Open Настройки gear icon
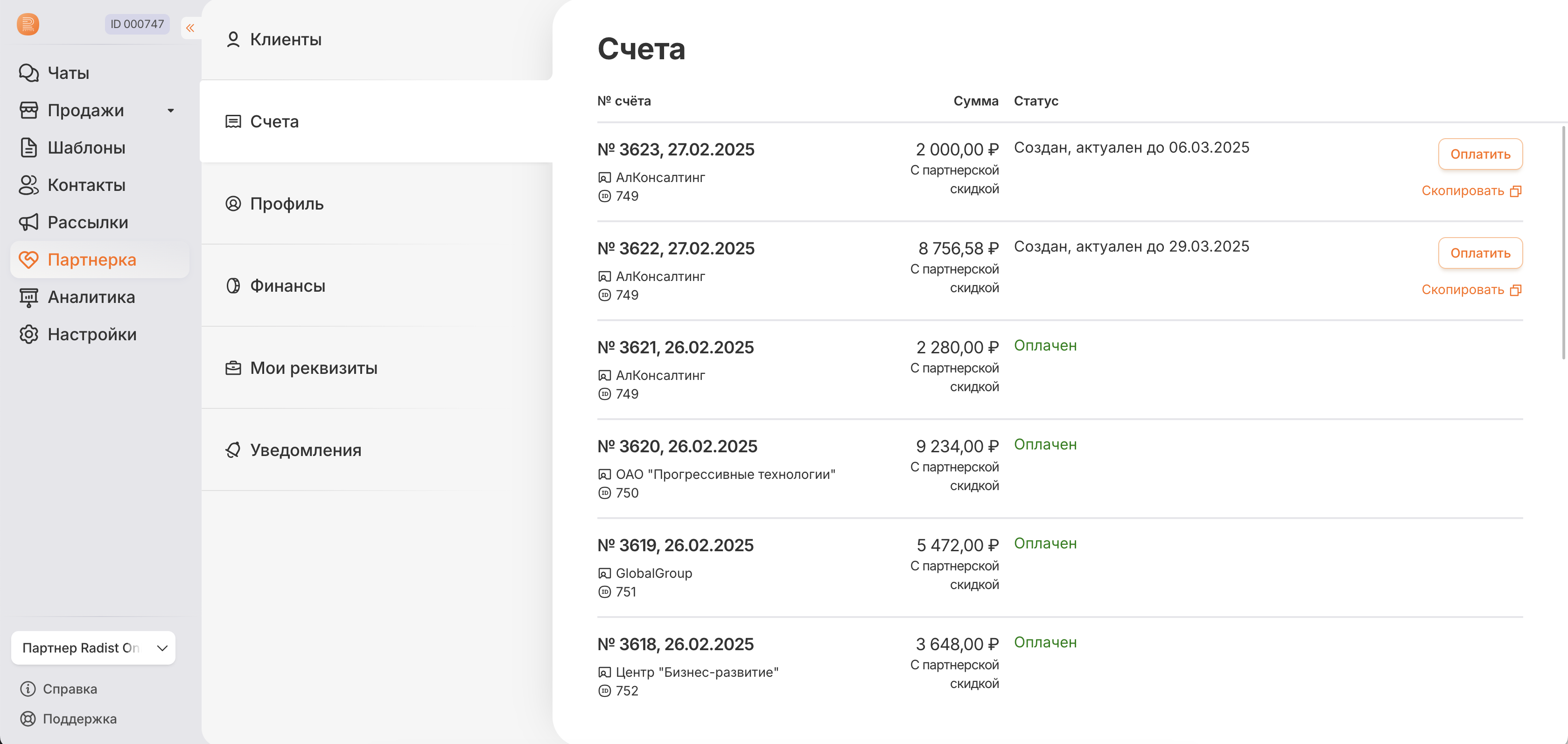The height and width of the screenshot is (744, 1568). 28,334
